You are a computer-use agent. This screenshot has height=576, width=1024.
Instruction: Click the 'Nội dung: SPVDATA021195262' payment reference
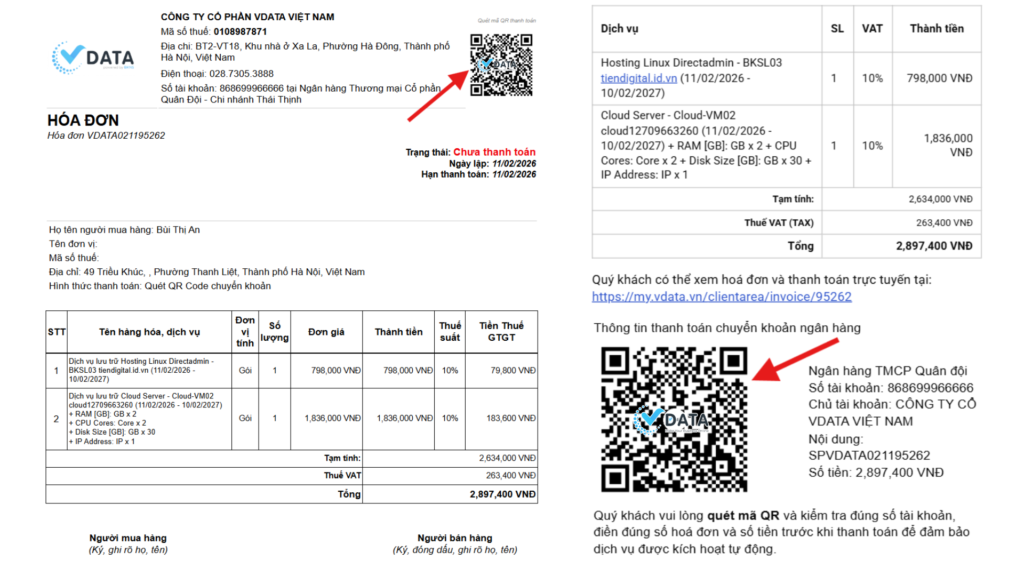click(x=869, y=447)
